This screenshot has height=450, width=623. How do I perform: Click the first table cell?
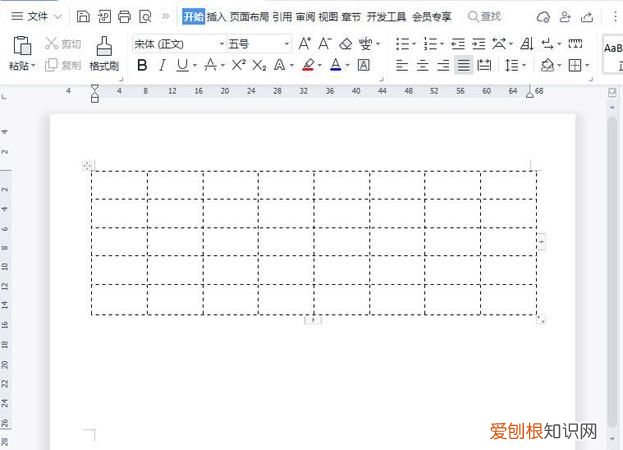point(119,185)
